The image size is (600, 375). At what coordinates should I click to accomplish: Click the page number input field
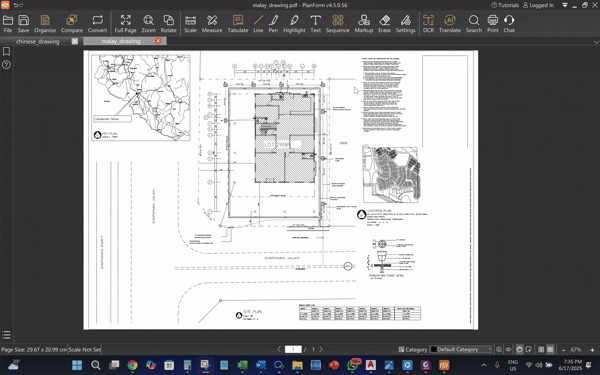tap(293, 349)
